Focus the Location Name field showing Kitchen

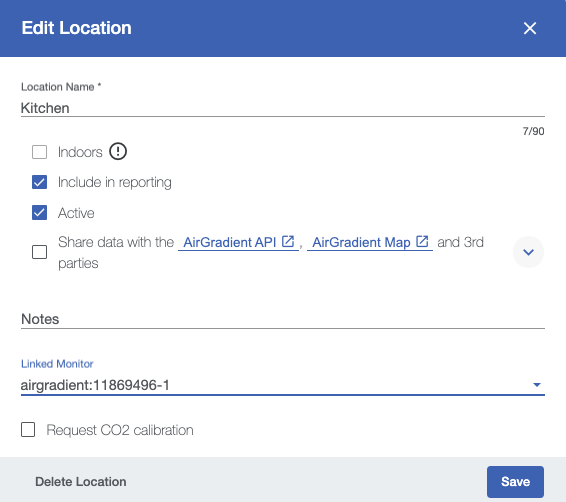283,108
